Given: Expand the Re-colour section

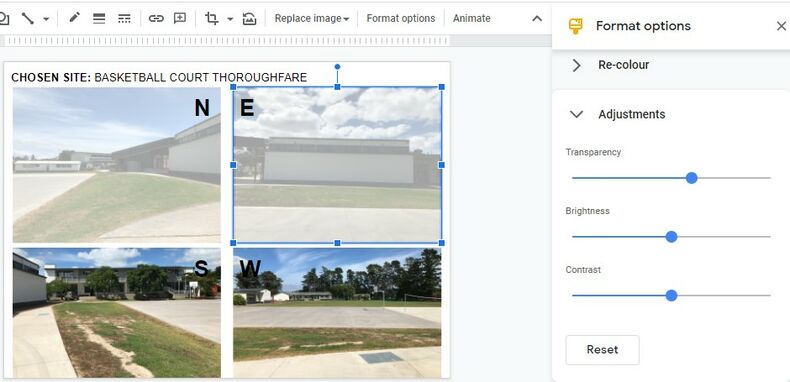Looking at the screenshot, I should [x=577, y=65].
